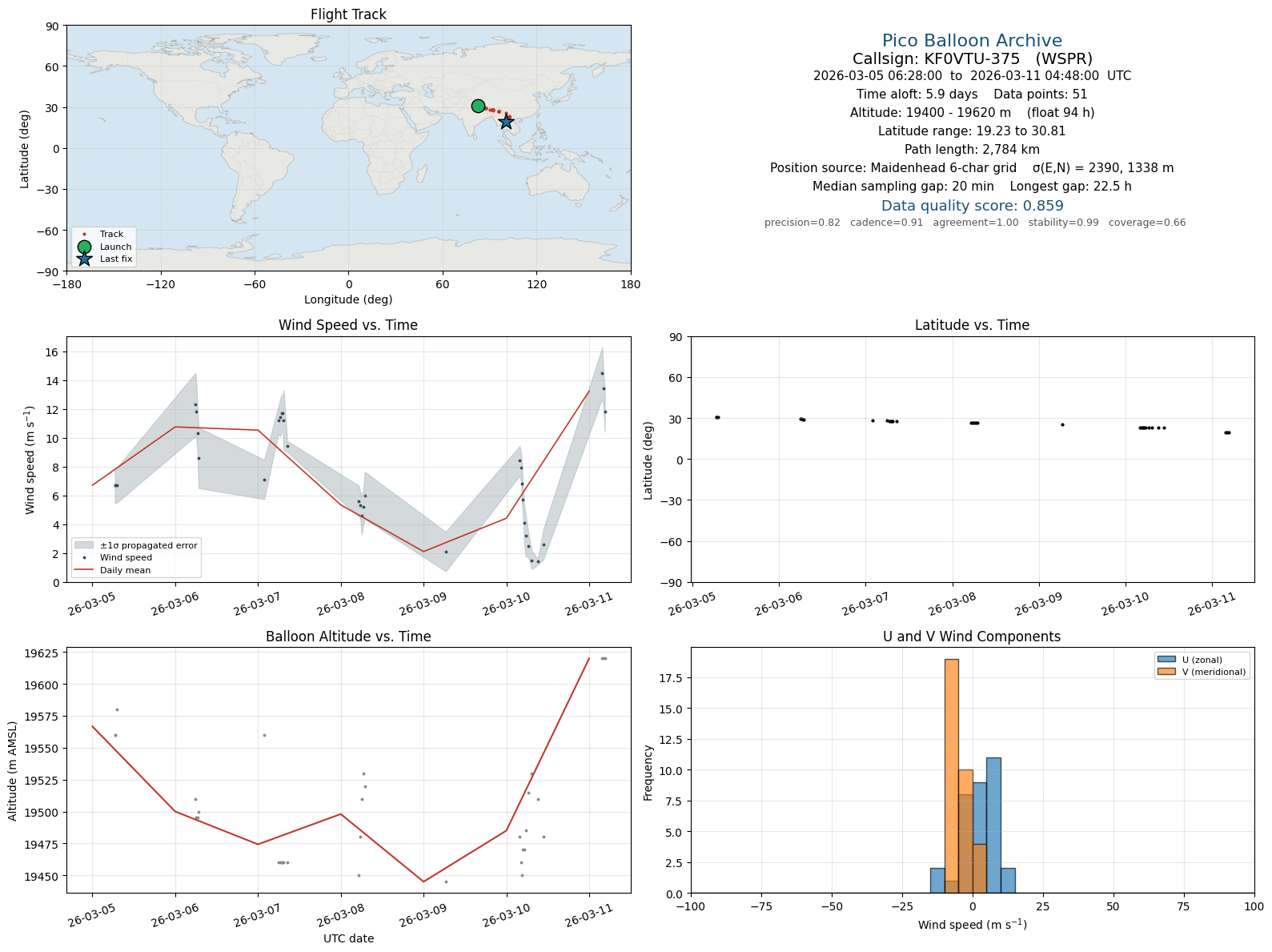The width and height of the screenshot is (1272, 952).
Task: Click the Longitude (deg) axis label
Action: [x=348, y=299]
